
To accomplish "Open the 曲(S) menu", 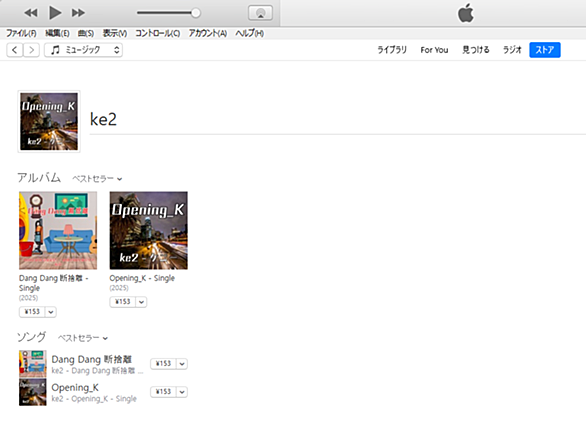I will coord(86,33).
